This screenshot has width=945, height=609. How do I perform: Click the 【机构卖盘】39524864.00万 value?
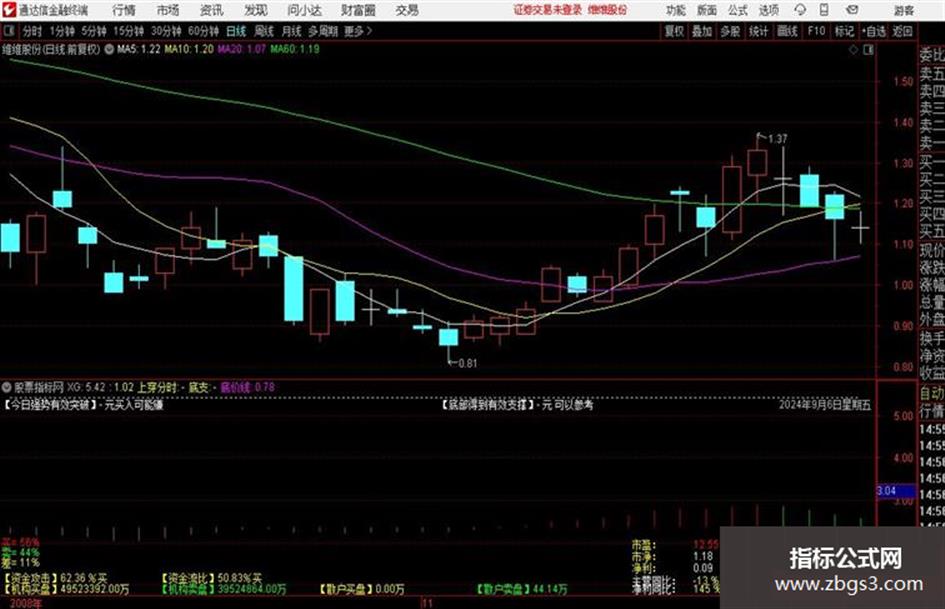(x=224, y=588)
